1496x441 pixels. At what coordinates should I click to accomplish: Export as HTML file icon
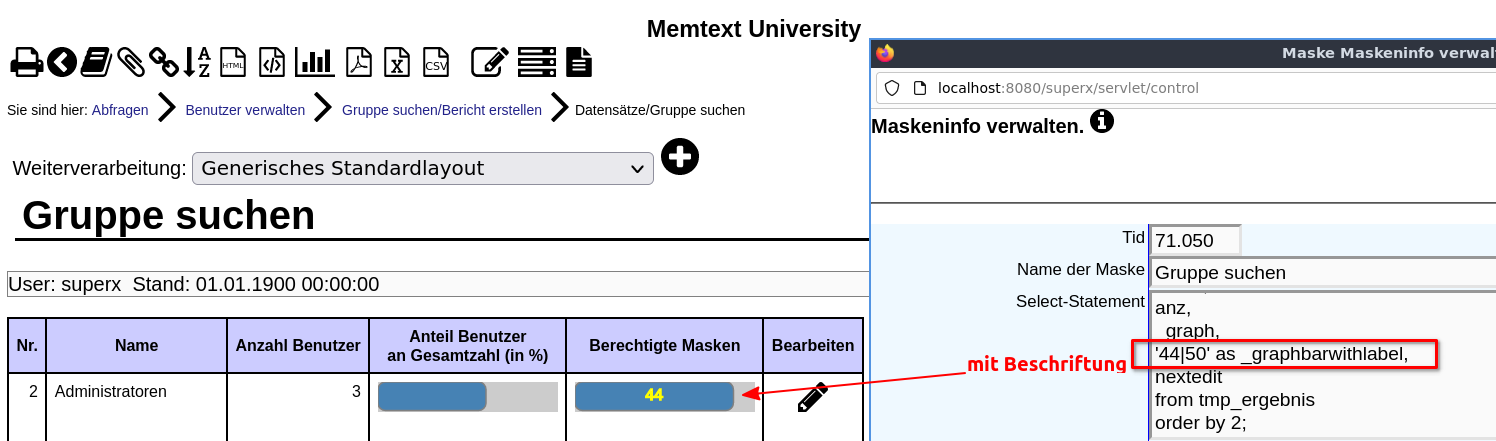pyautogui.click(x=233, y=62)
